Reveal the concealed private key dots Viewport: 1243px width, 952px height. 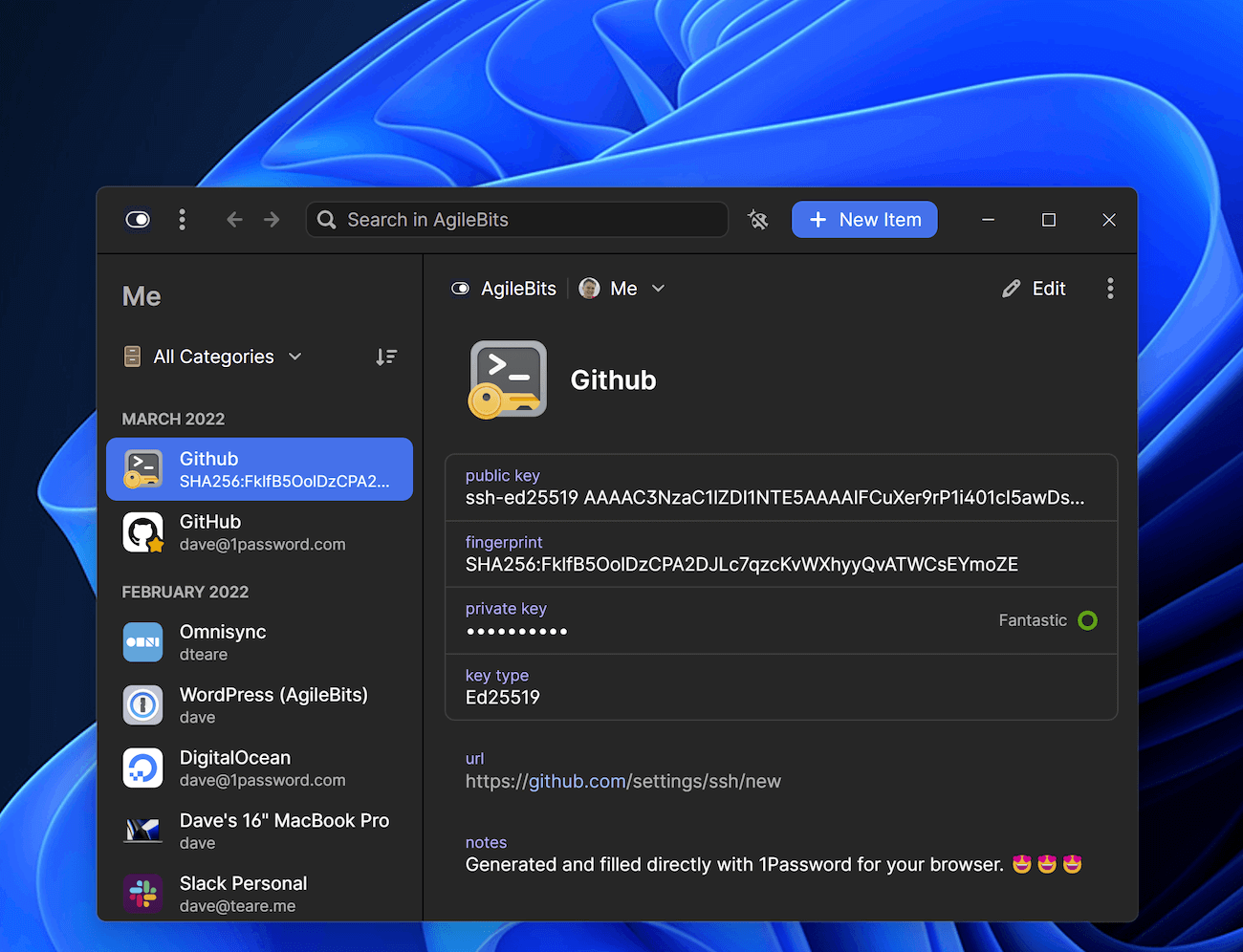tap(517, 631)
